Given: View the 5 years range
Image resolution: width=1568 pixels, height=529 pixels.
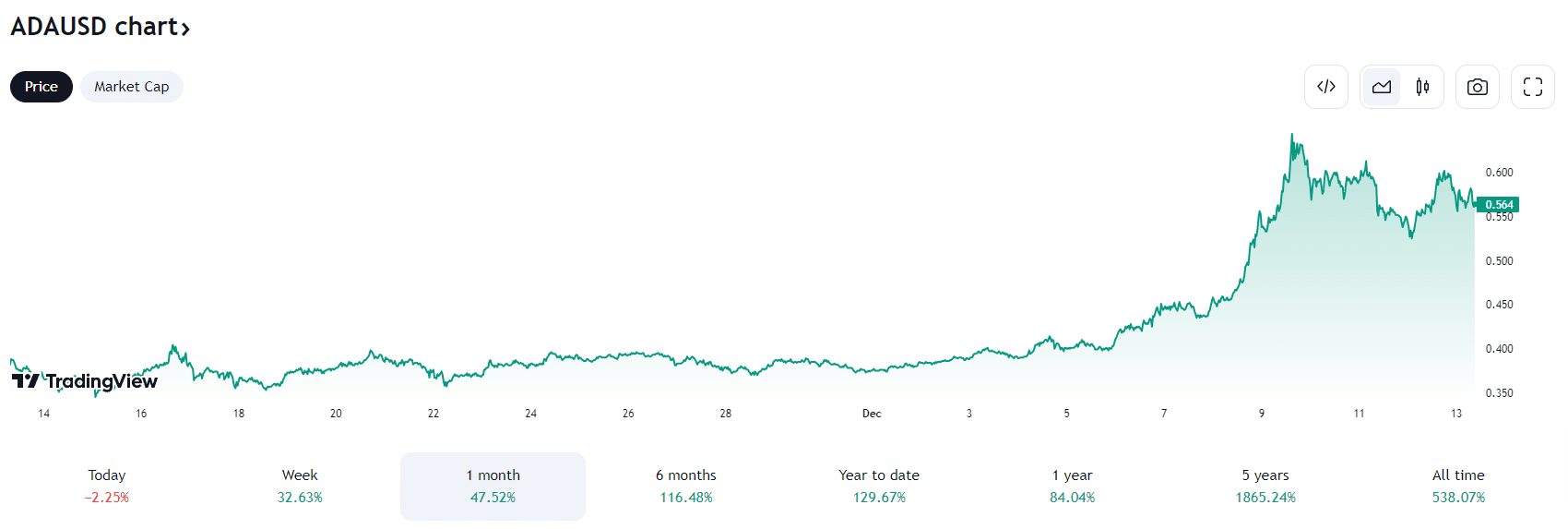Looking at the screenshot, I should pyautogui.click(x=1265, y=486).
